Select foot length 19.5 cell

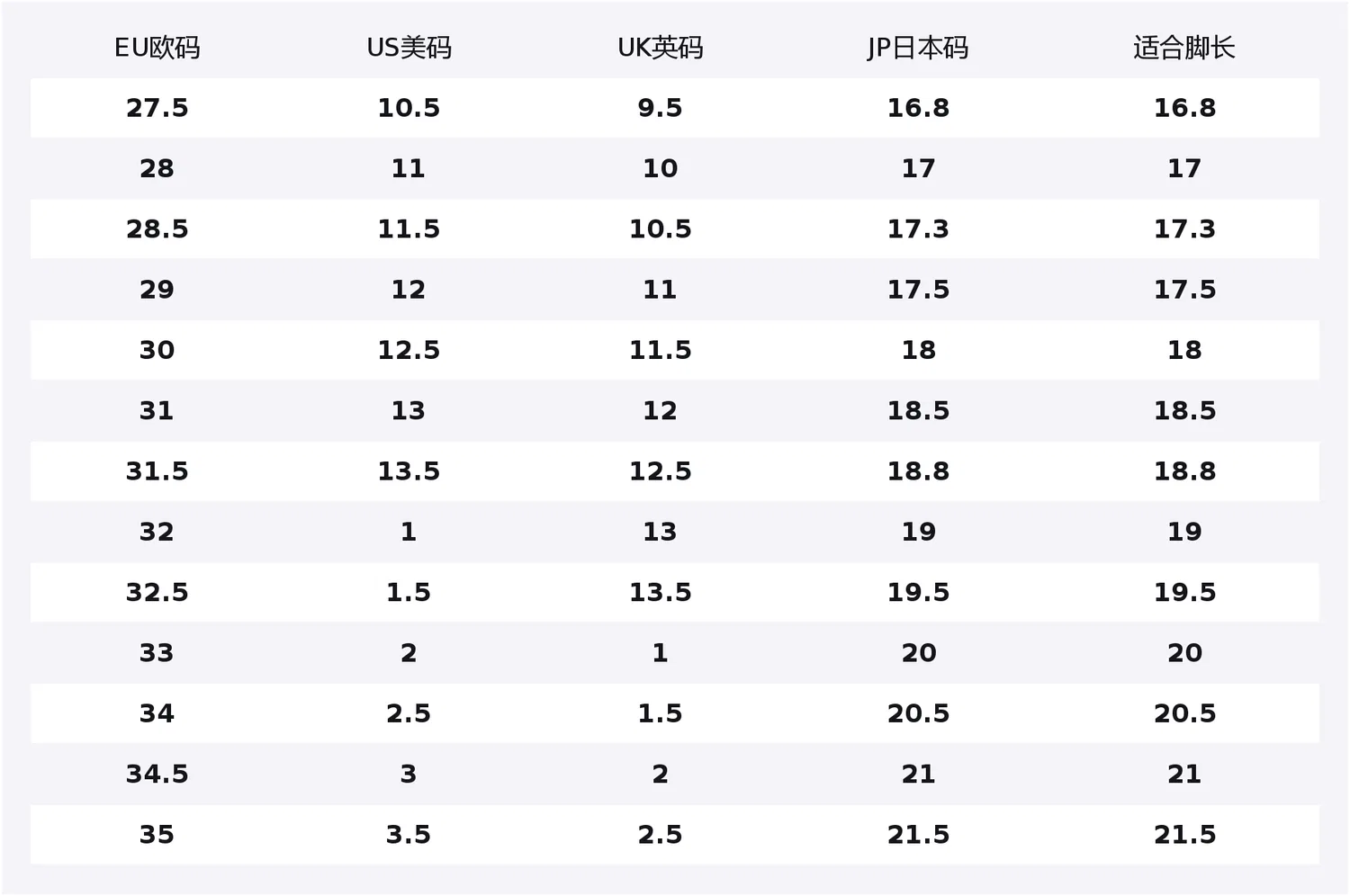pyautogui.click(x=1184, y=593)
